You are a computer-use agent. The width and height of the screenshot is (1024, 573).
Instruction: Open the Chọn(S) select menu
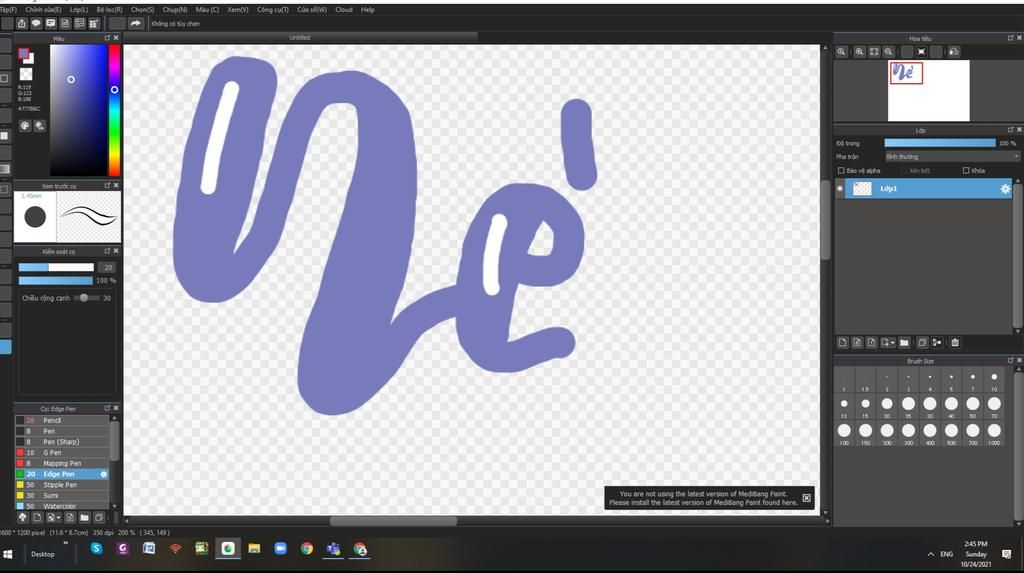pyautogui.click(x=142, y=10)
